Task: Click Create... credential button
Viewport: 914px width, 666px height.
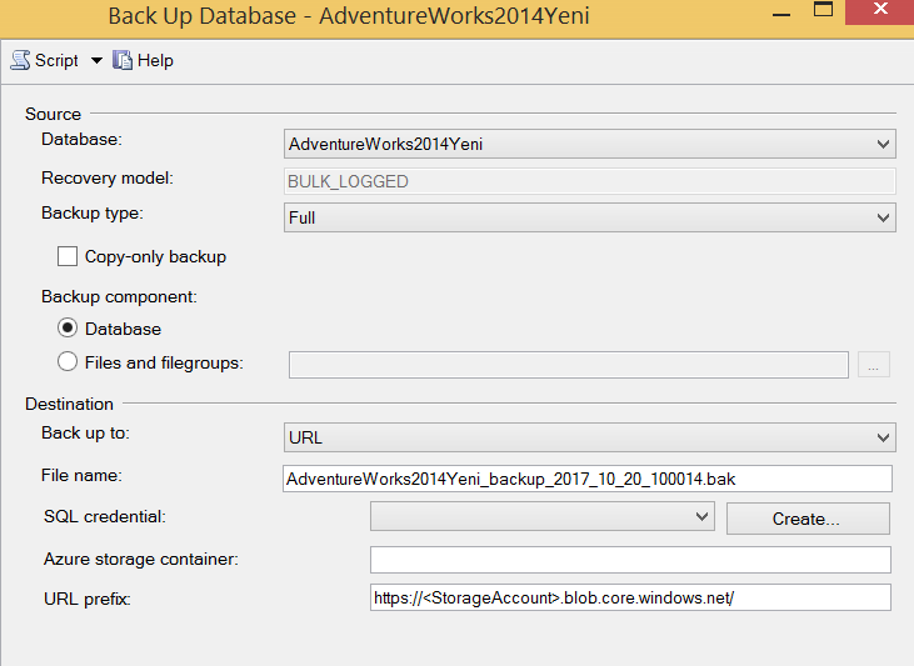Action: pyautogui.click(x=808, y=519)
